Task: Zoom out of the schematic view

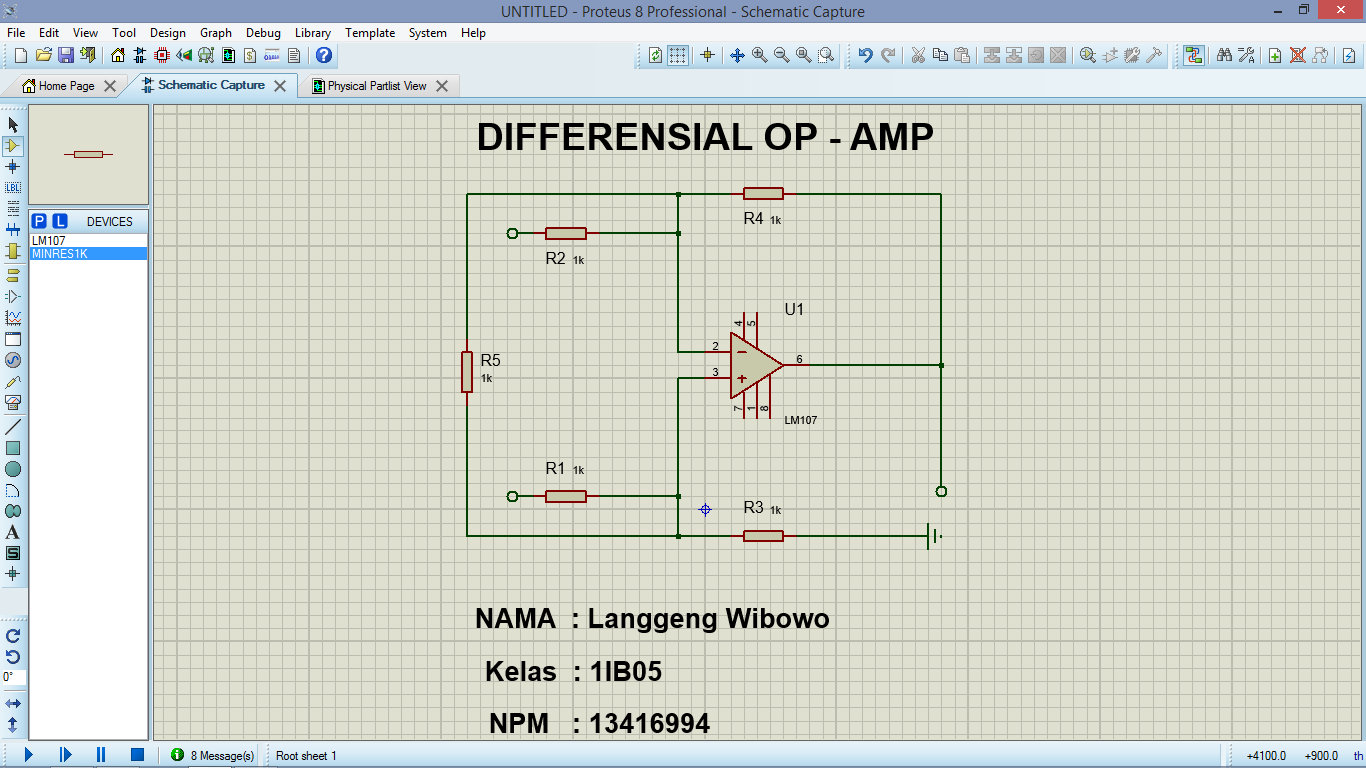Action: pyautogui.click(x=779, y=56)
